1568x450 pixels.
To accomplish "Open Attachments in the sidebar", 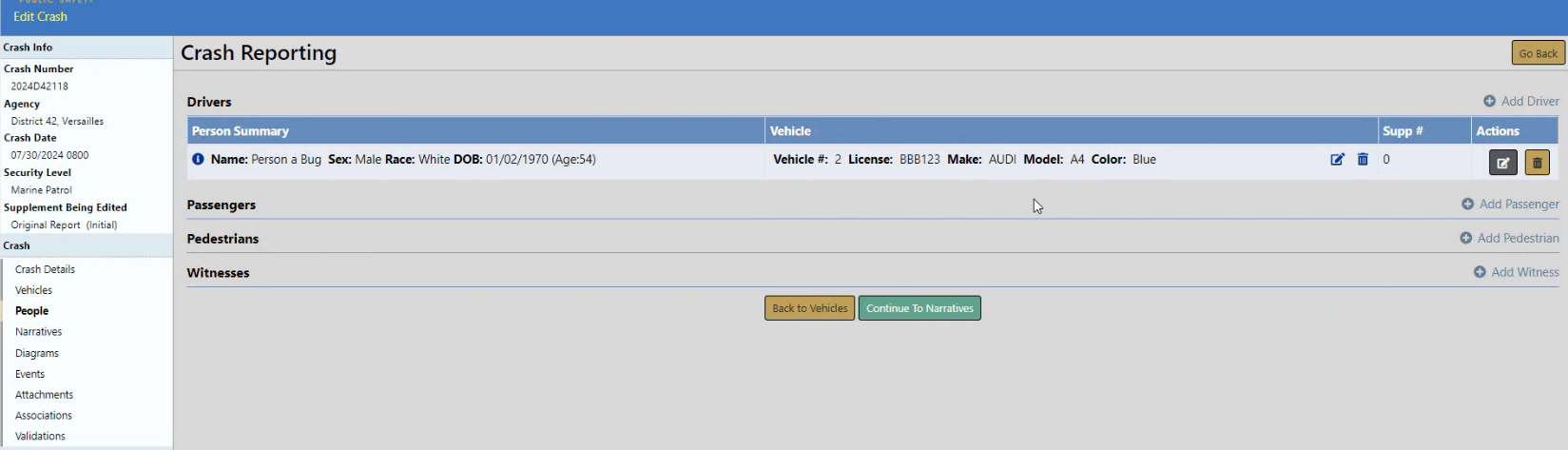I will point(44,395).
